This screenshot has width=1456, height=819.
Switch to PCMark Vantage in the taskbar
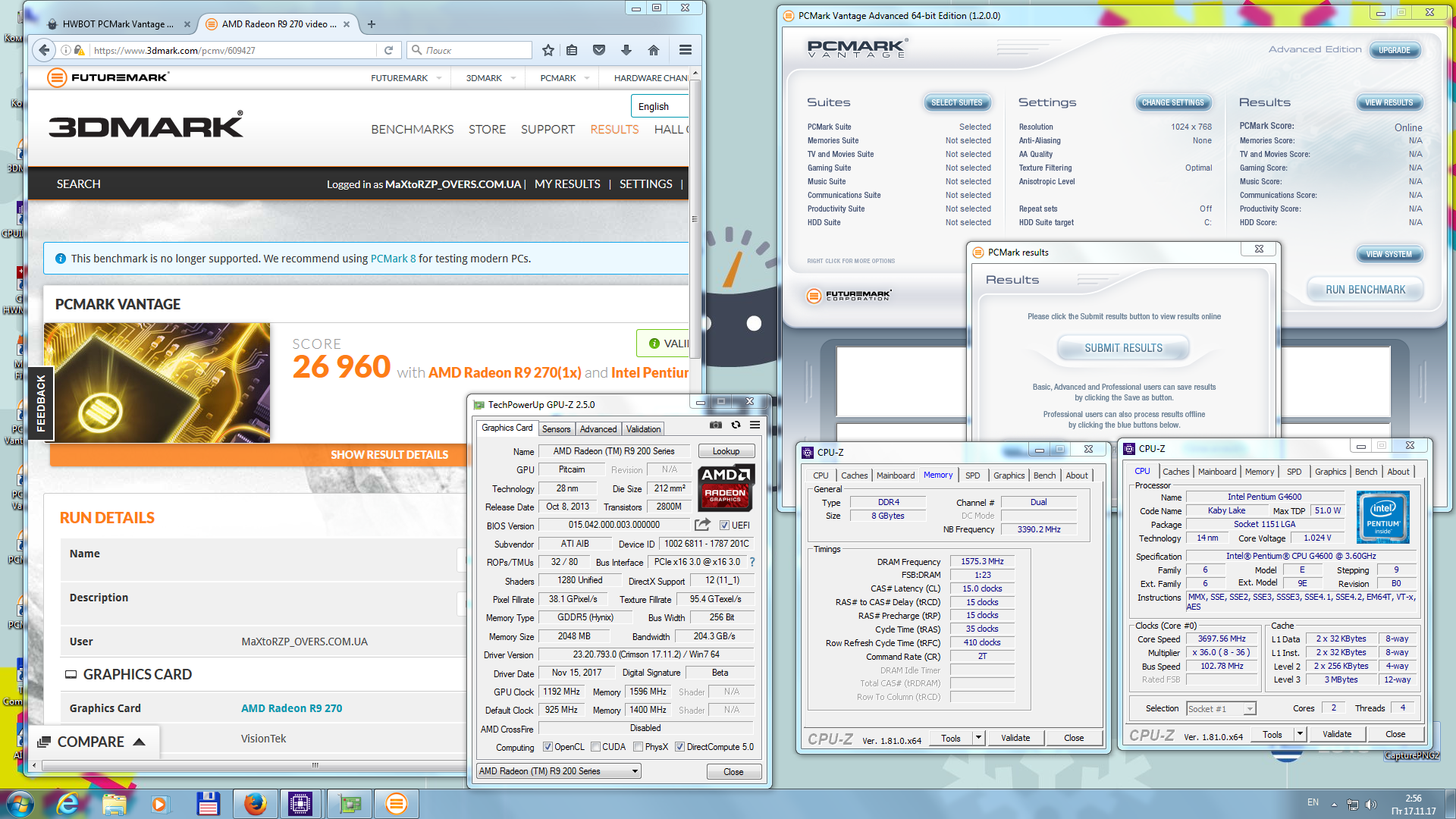[397, 804]
